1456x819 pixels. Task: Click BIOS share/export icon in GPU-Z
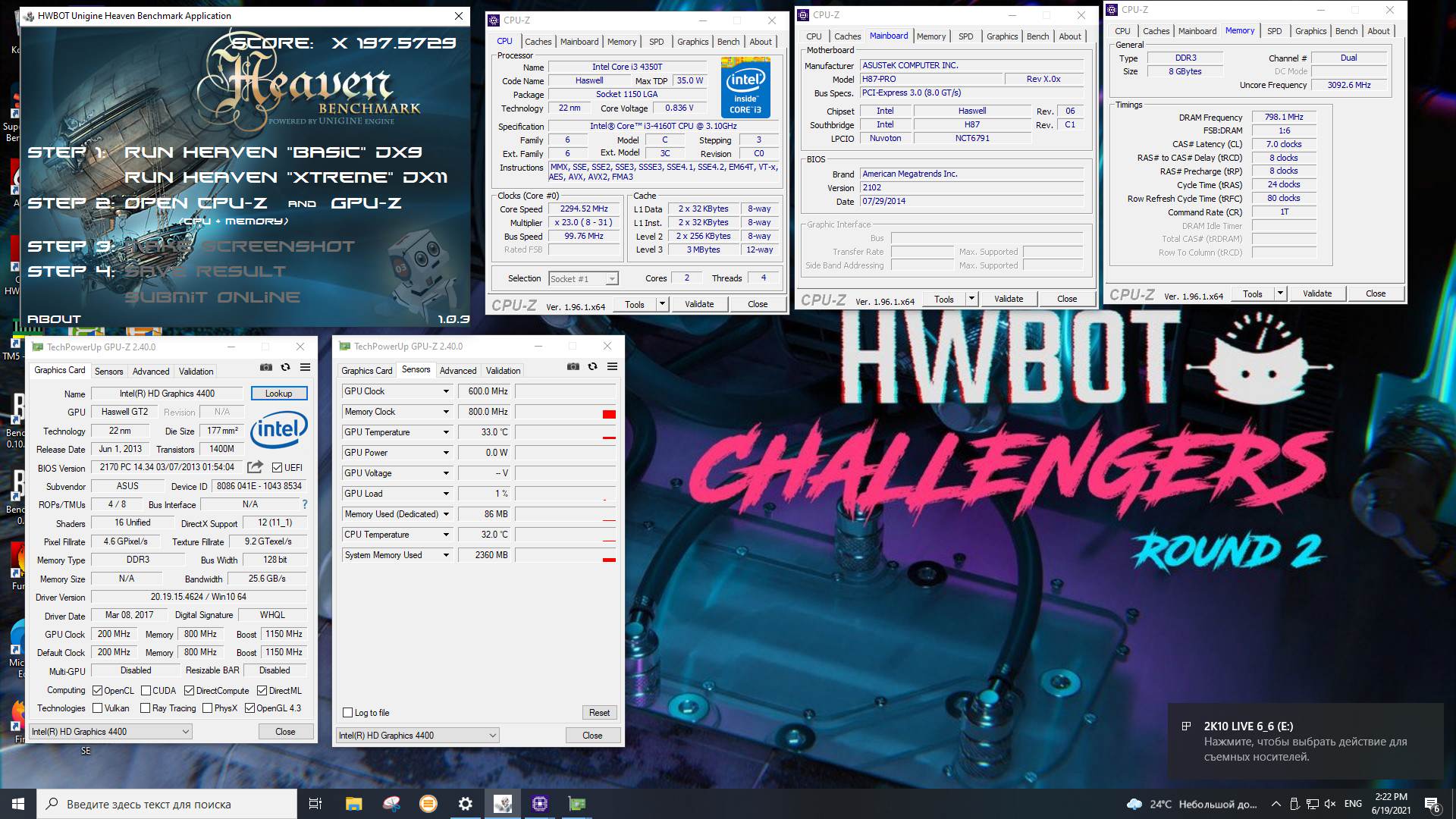256,467
